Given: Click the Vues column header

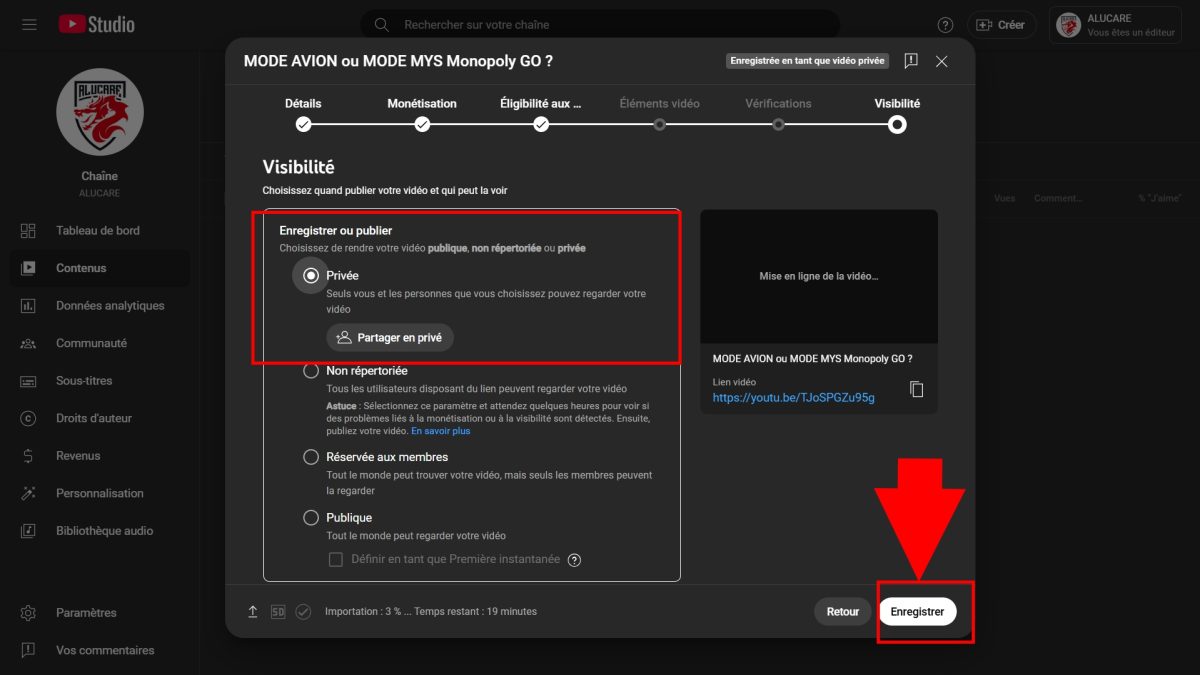Looking at the screenshot, I should point(1004,198).
